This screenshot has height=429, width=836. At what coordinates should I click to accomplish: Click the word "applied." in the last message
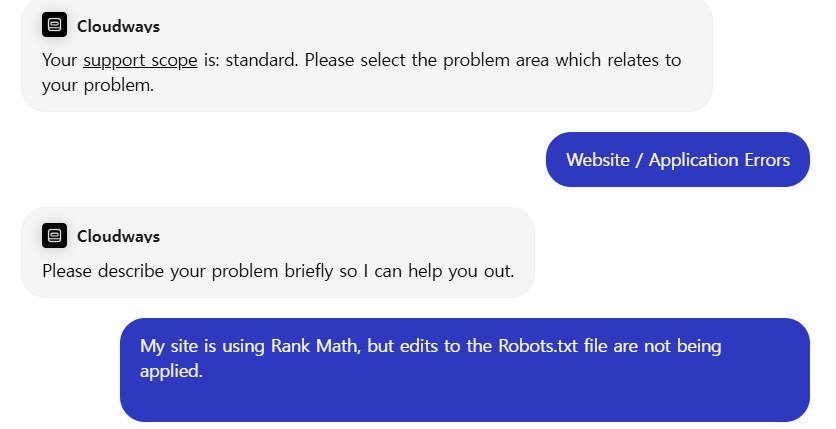(171, 372)
